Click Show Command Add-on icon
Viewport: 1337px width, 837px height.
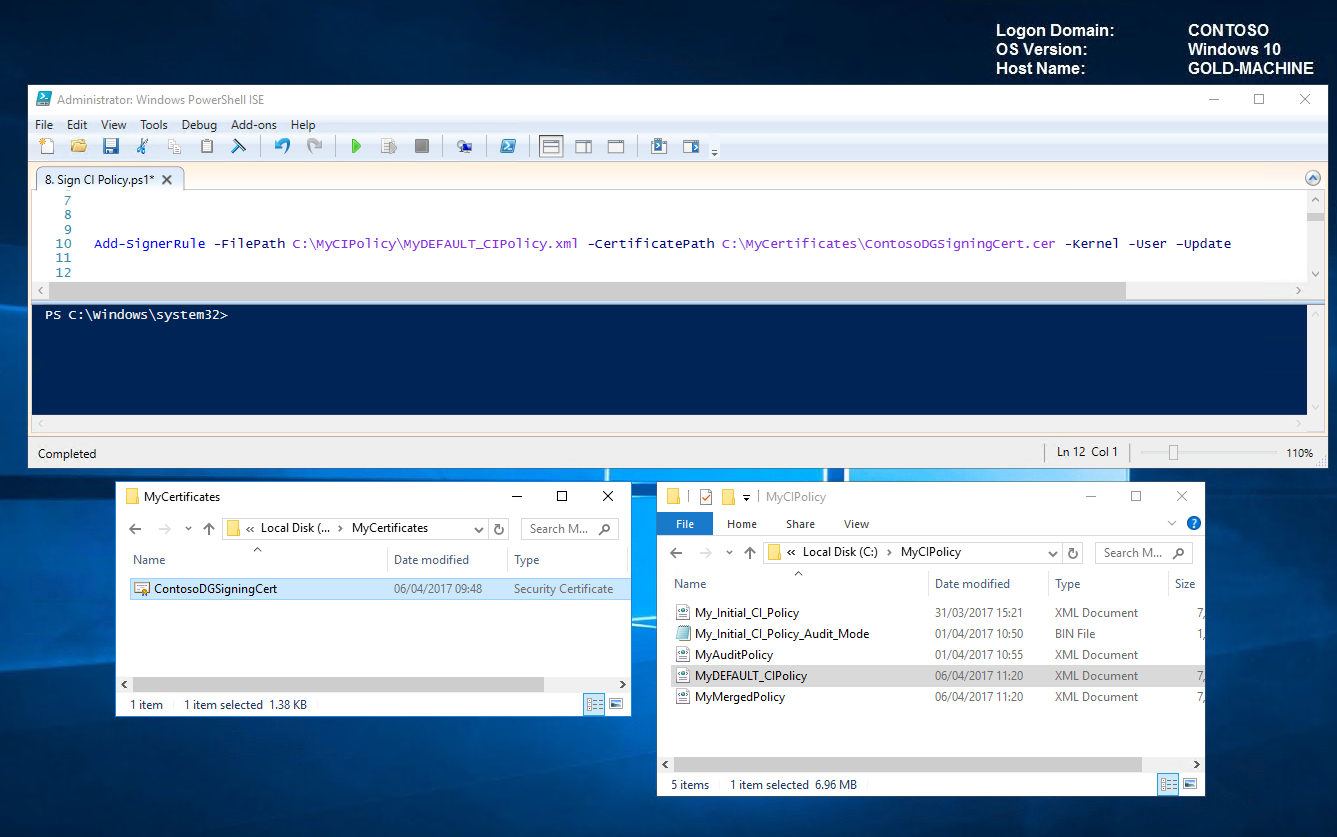coord(691,147)
